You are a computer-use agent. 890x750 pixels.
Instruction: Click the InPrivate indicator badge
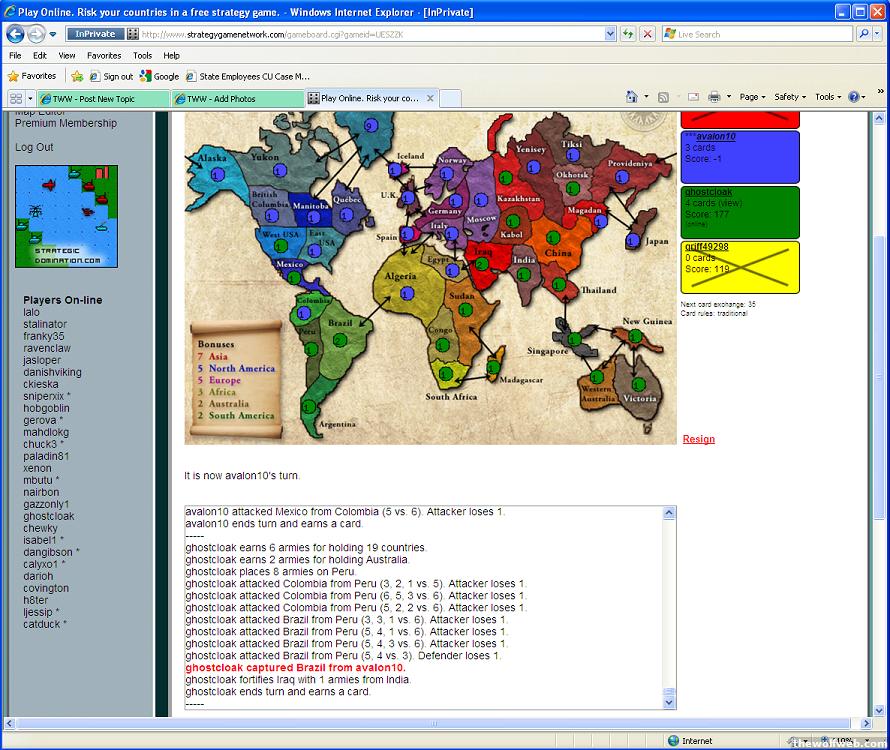95,34
